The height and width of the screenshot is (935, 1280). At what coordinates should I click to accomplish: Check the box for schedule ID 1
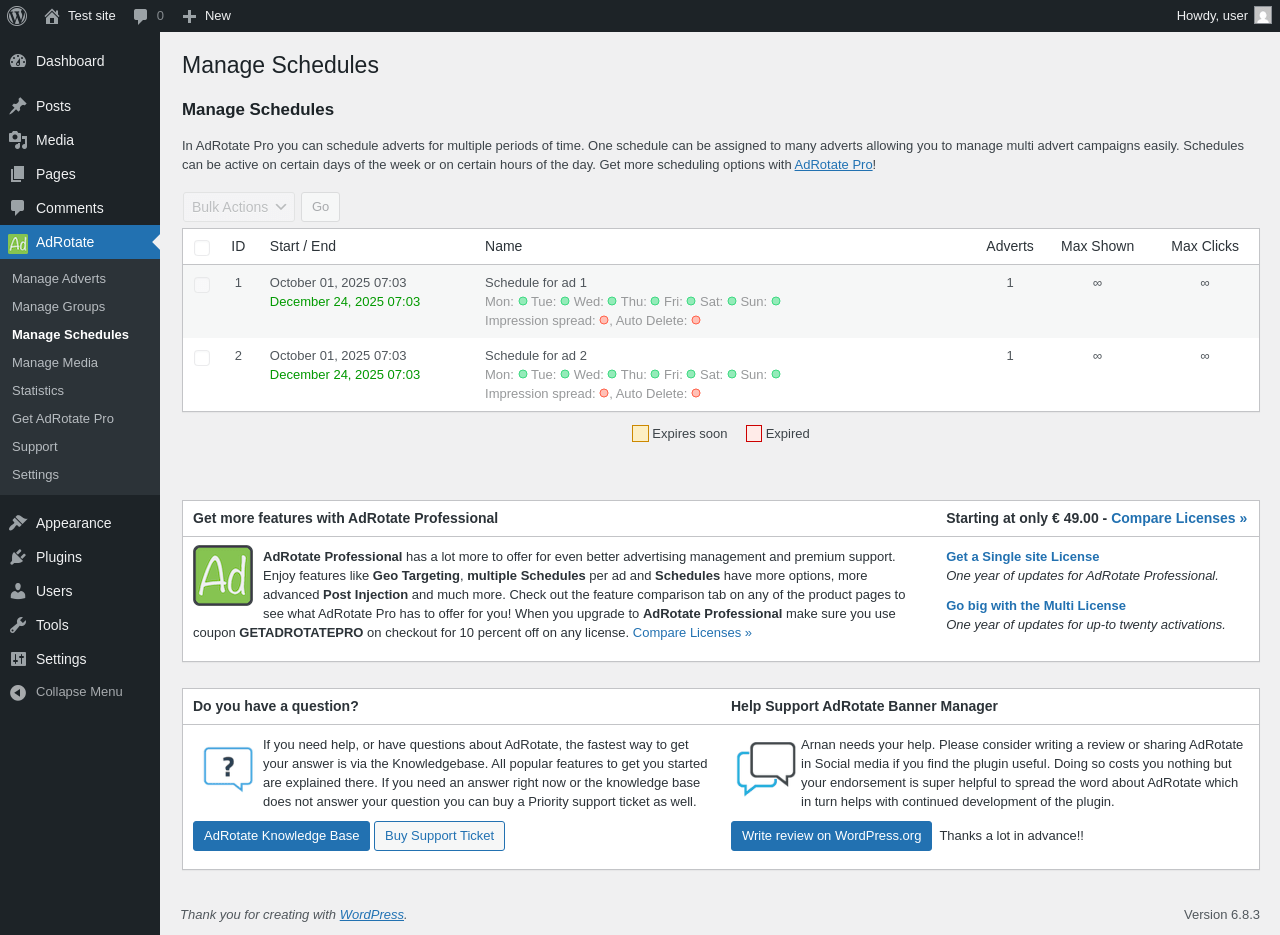tap(202, 284)
